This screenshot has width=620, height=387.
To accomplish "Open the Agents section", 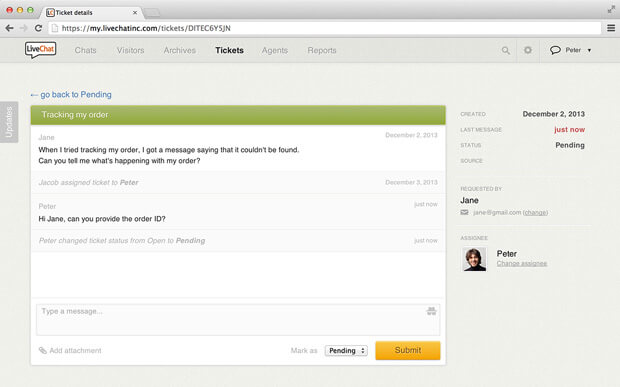I will coord(275,50).
